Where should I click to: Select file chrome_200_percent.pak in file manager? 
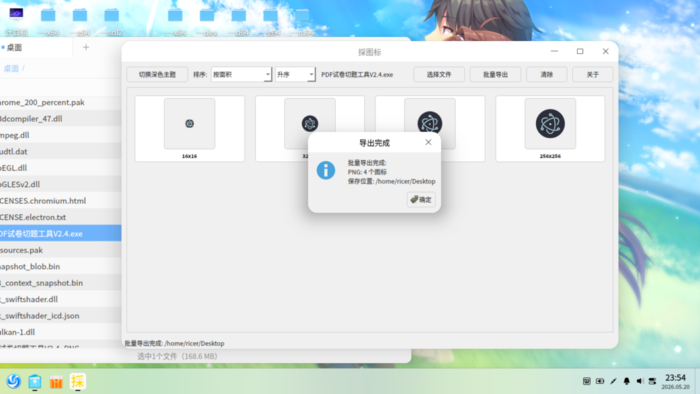(60, 102)
